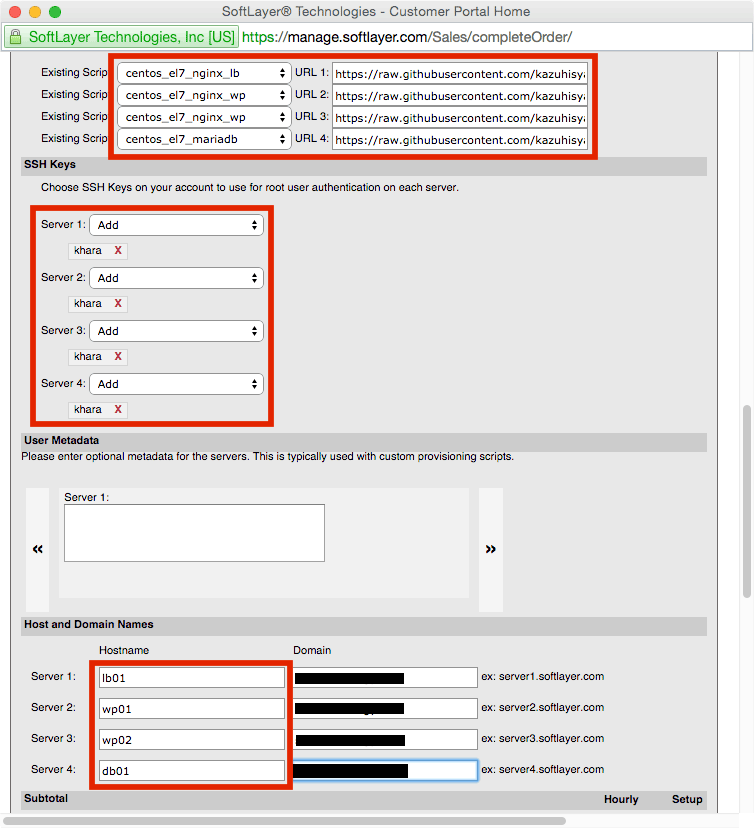Click Server 1 user metadata text area
The height and width of the screenshot is (828, 754).
coord(194,533)
